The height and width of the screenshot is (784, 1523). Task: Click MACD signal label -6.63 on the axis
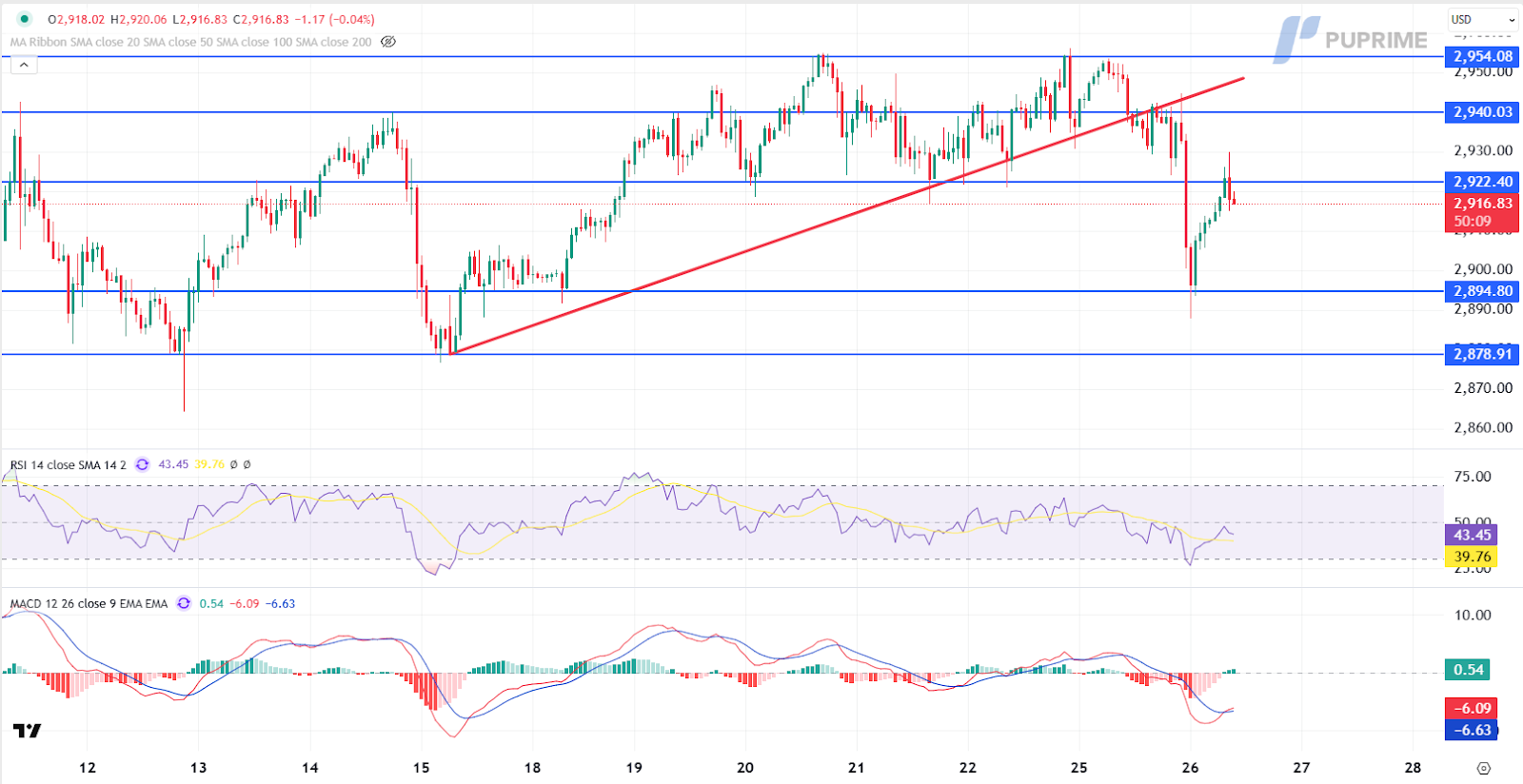(x=1472, y=730)
